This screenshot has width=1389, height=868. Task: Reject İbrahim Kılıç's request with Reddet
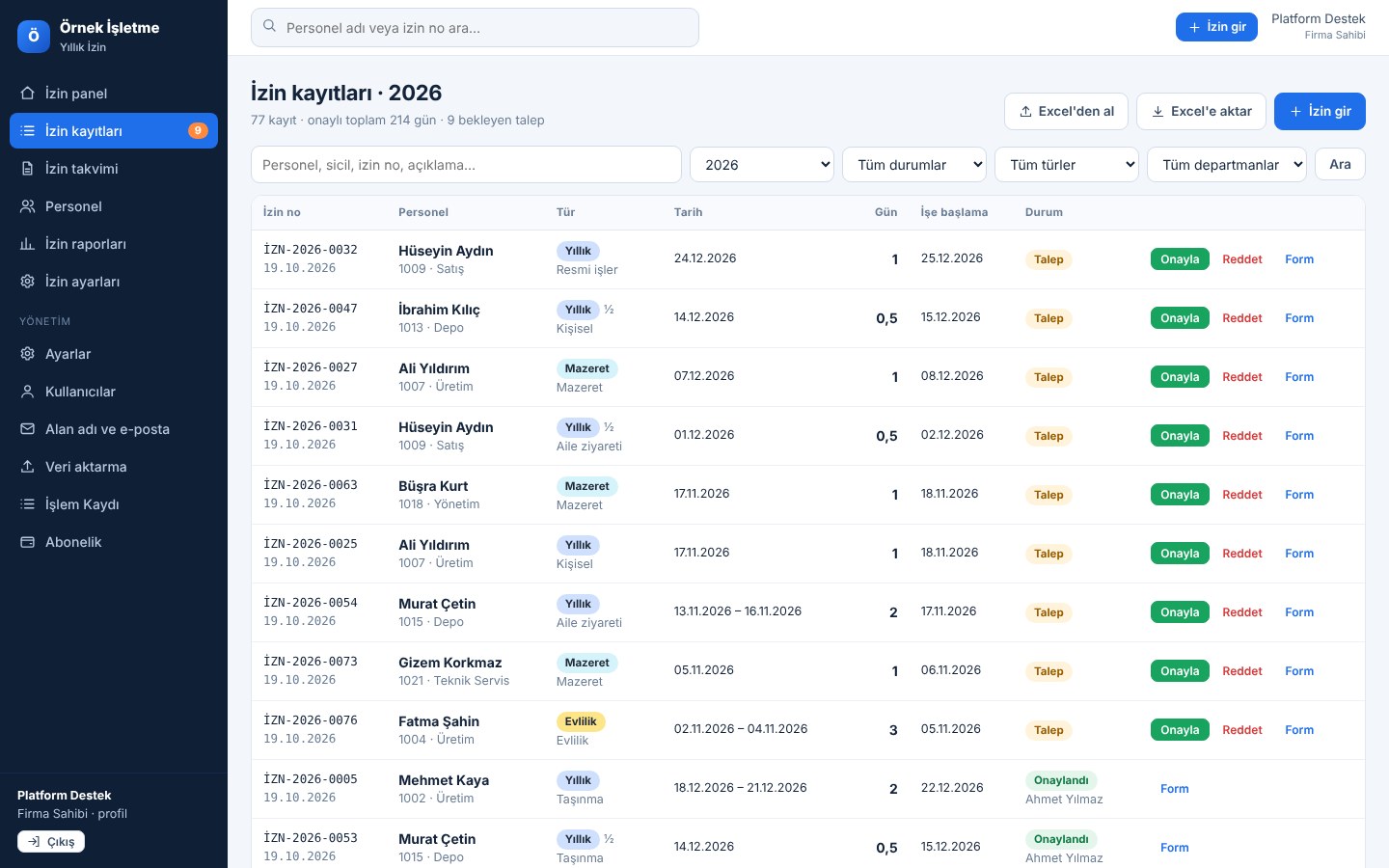click(1242, 318)
